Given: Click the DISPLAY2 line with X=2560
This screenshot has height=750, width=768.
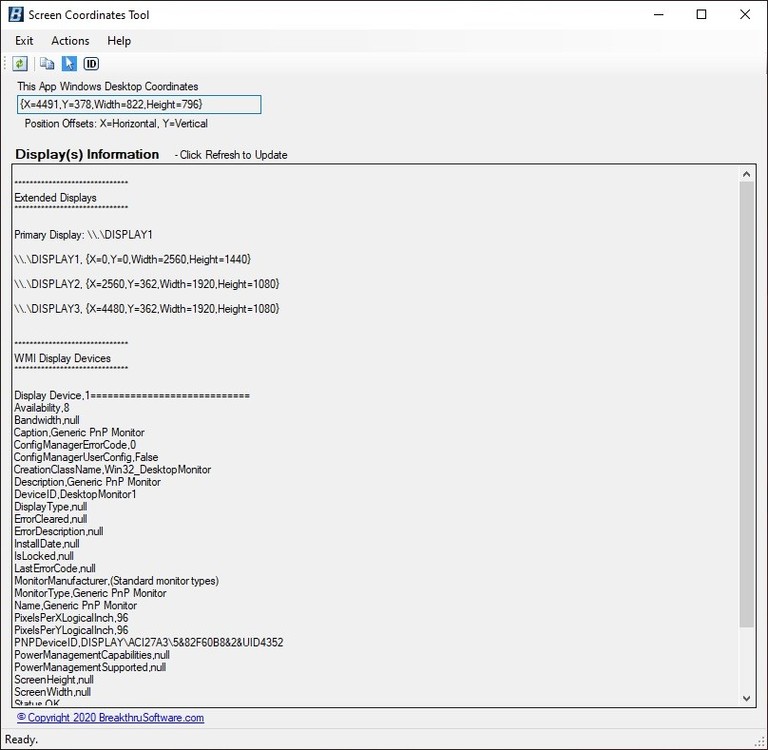Looking at the screenshot, I should (146, 284).
